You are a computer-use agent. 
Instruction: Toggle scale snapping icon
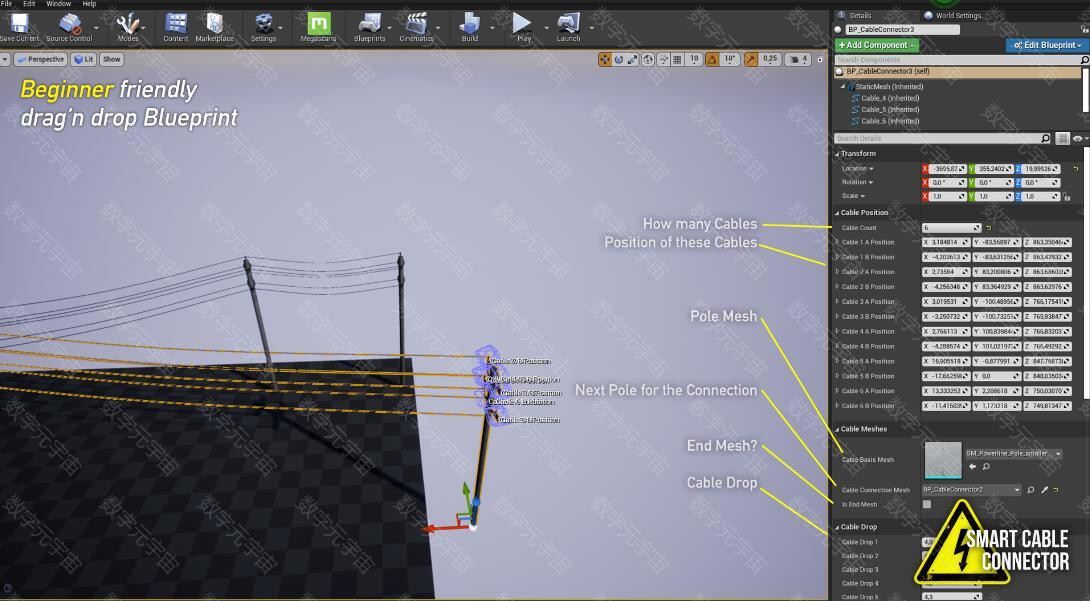751,60
